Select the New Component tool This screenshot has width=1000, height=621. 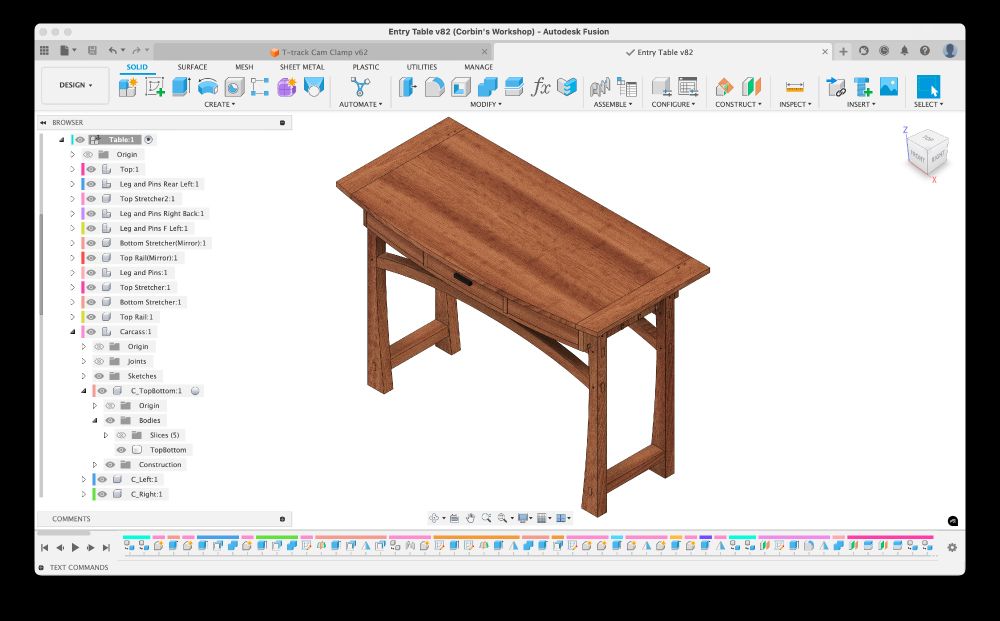click(128, 87)
